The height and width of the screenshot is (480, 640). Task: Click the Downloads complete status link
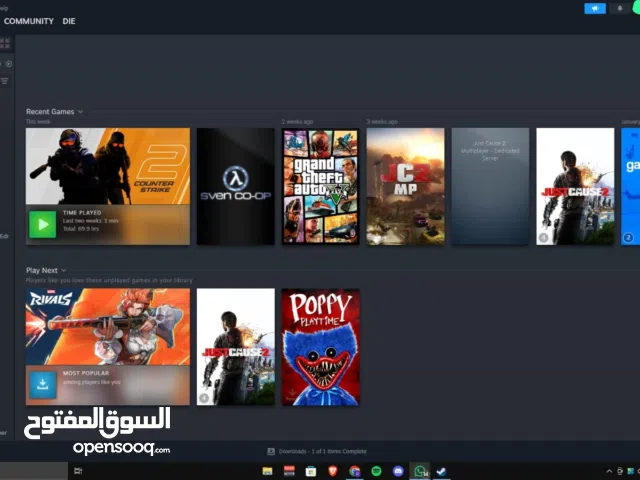coord(326,452)
